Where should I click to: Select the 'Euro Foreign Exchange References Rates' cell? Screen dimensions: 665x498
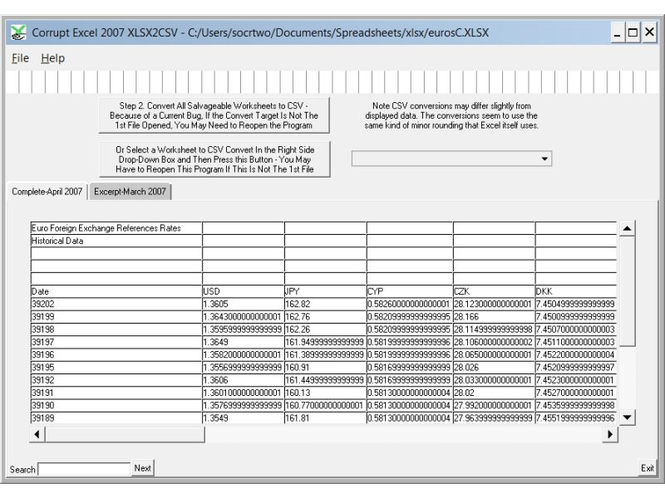coord(116,228)
